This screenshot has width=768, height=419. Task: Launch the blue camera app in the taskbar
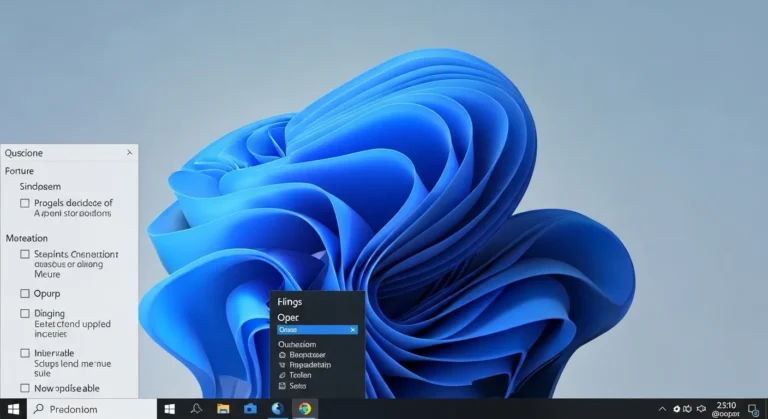250,409
